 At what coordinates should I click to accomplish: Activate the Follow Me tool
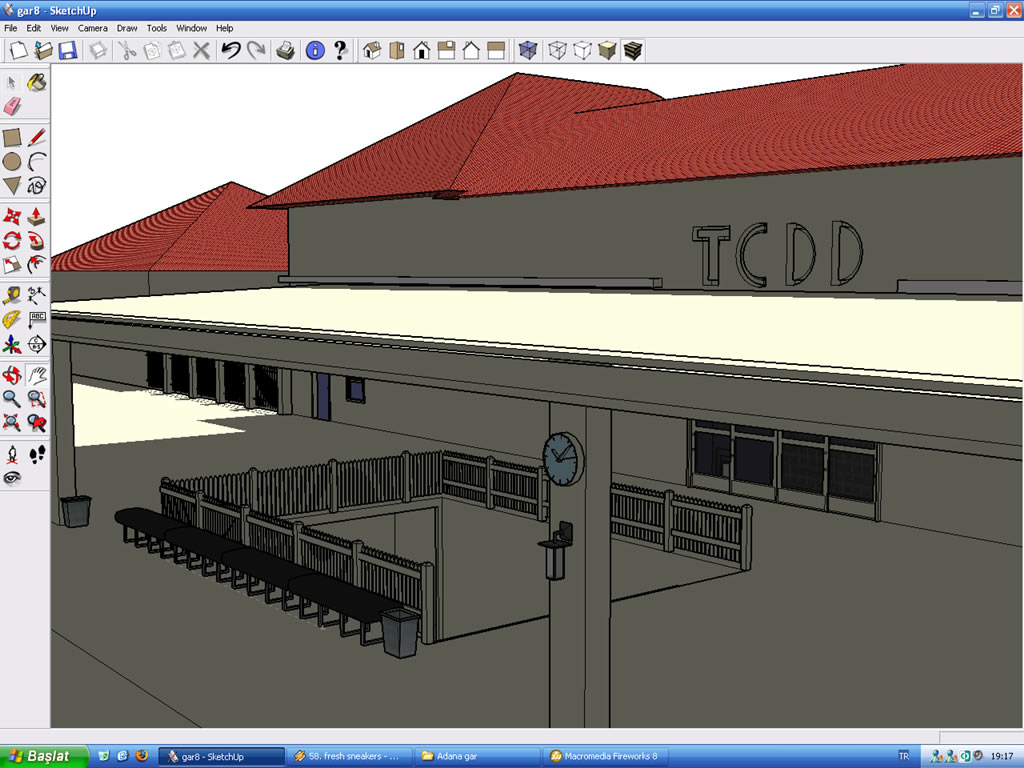click(x=37, y=240)
